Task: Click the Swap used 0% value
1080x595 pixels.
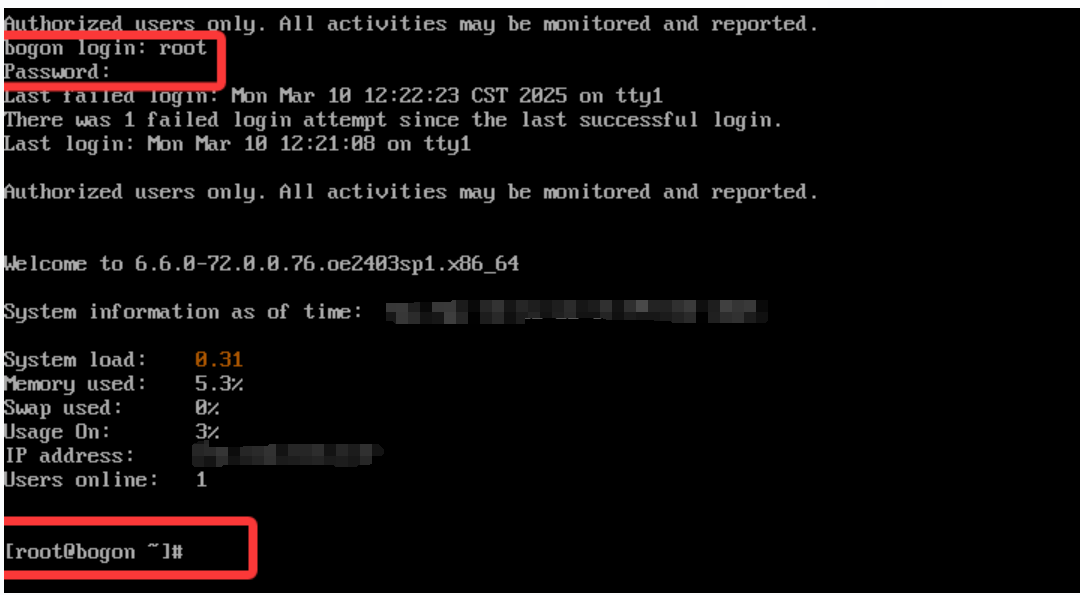Action: 207,408
